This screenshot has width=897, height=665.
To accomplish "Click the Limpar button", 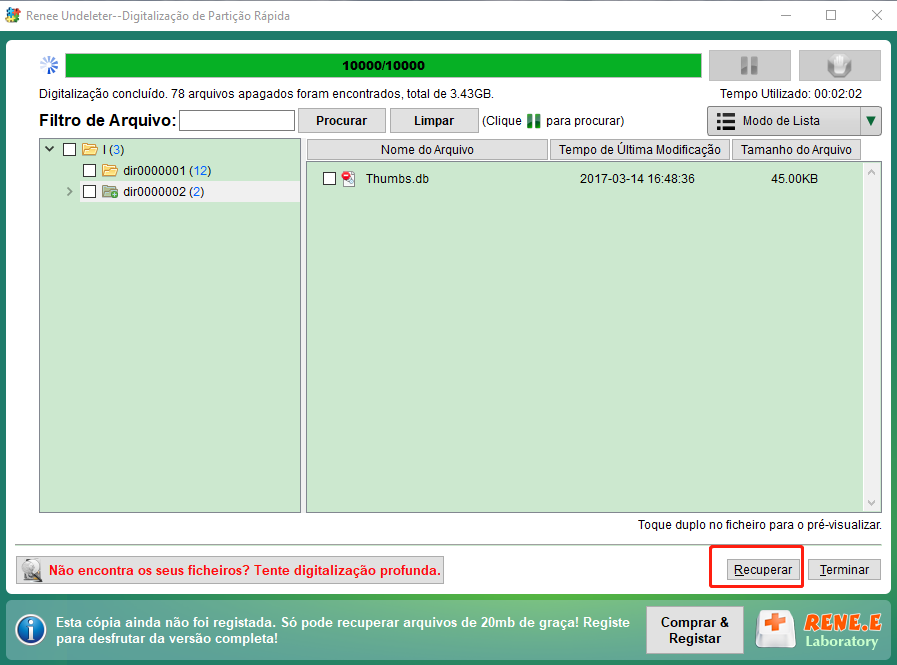I will coord(434,121).
